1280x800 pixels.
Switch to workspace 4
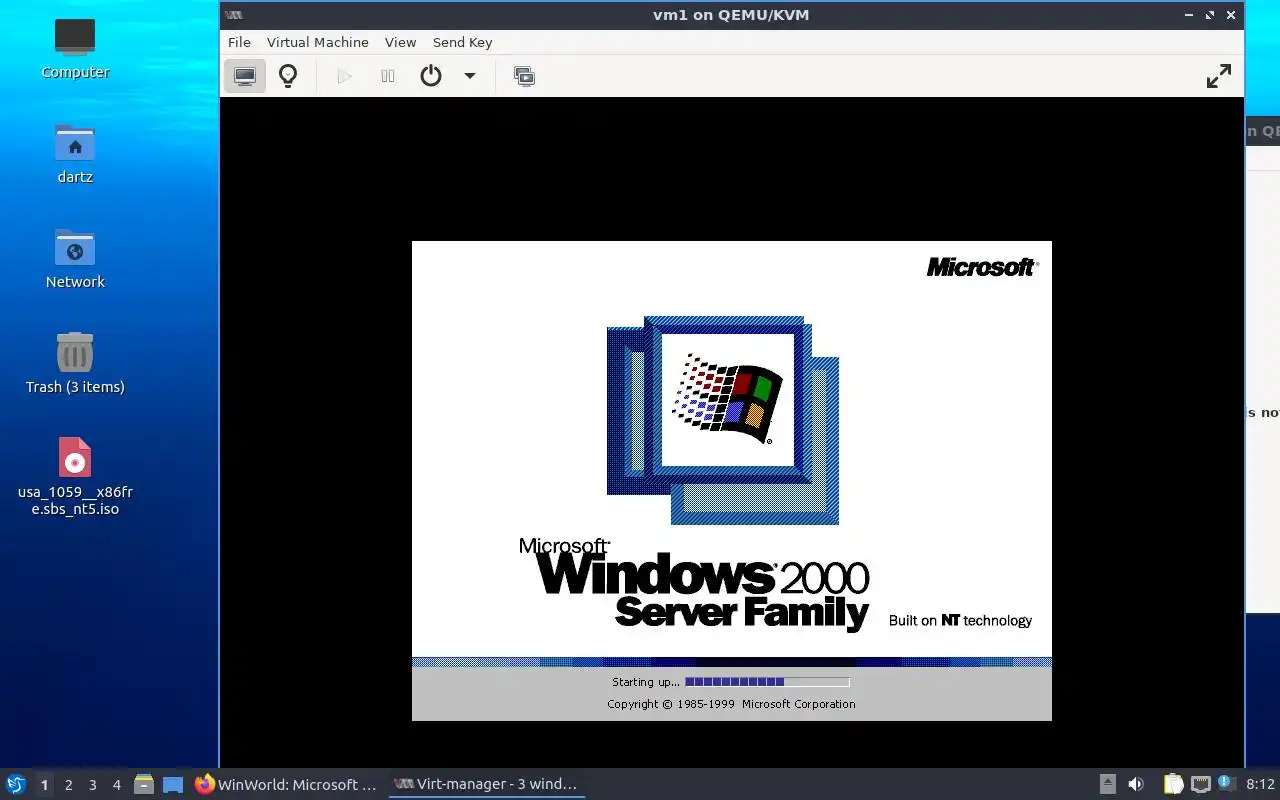pos(116,785)
